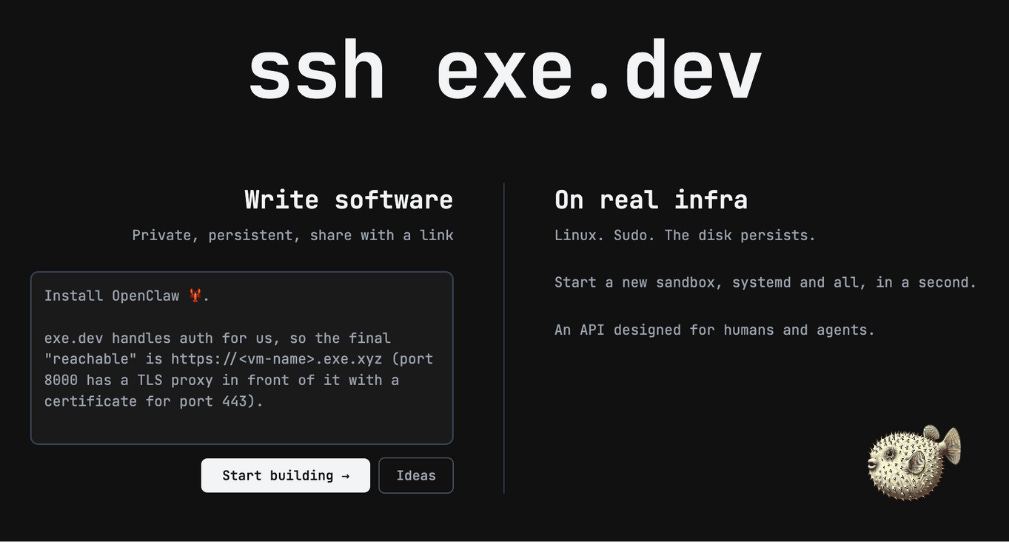This screenshot has height=544, width=1009.
Task: Click the https://<vm-name>.exe.xyz URL text
Action: [277, 359]
